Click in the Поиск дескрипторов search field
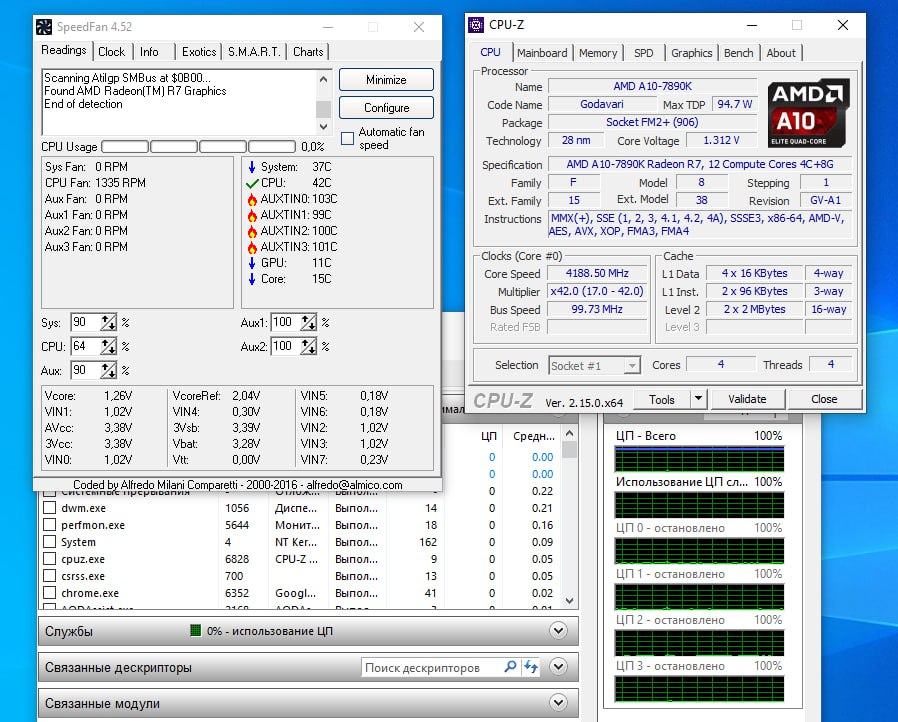Screen dimensions: 898x722 [x=430, y=667]
